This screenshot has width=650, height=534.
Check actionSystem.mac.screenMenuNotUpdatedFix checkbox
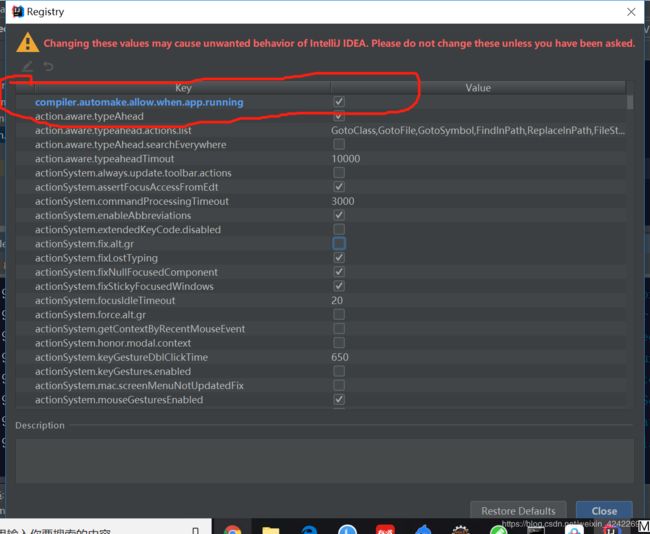point(339,385)
